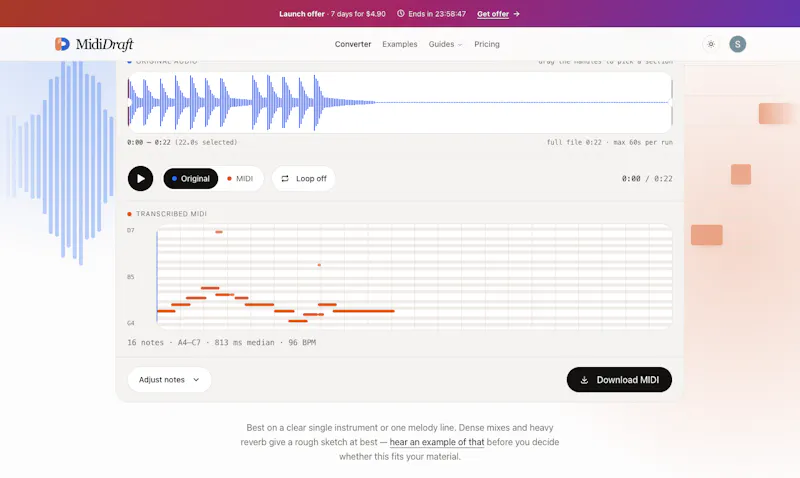Click the highest note near D7
800x478 pixels.
tap(219, 232)
